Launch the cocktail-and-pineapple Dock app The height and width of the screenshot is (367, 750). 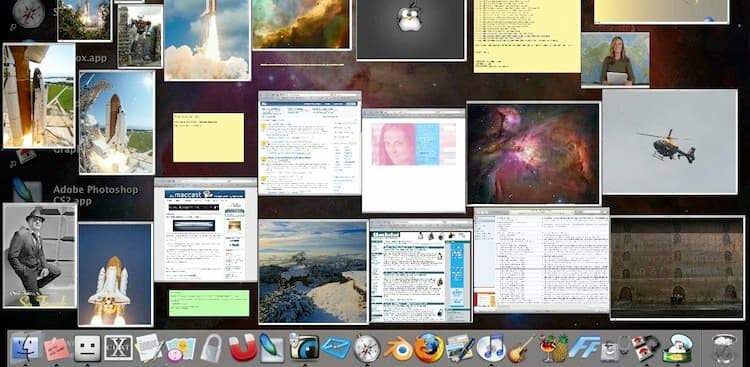pos(553,348)
